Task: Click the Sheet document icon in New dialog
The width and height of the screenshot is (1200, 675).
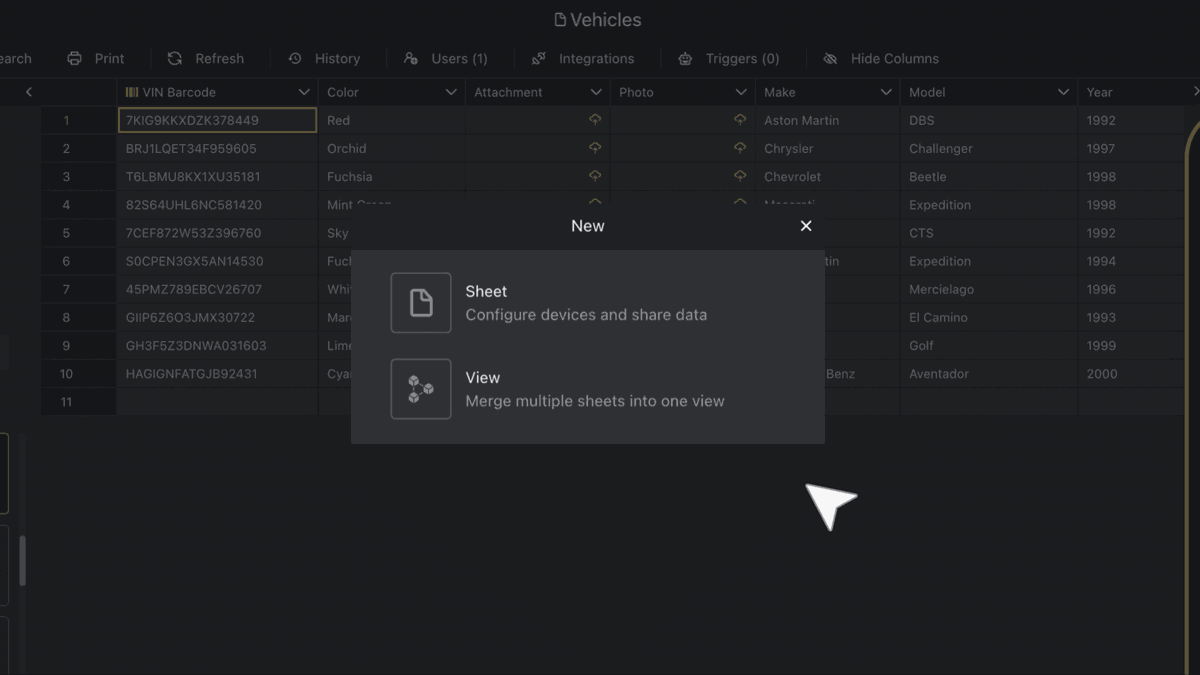Action: (420, 302)
